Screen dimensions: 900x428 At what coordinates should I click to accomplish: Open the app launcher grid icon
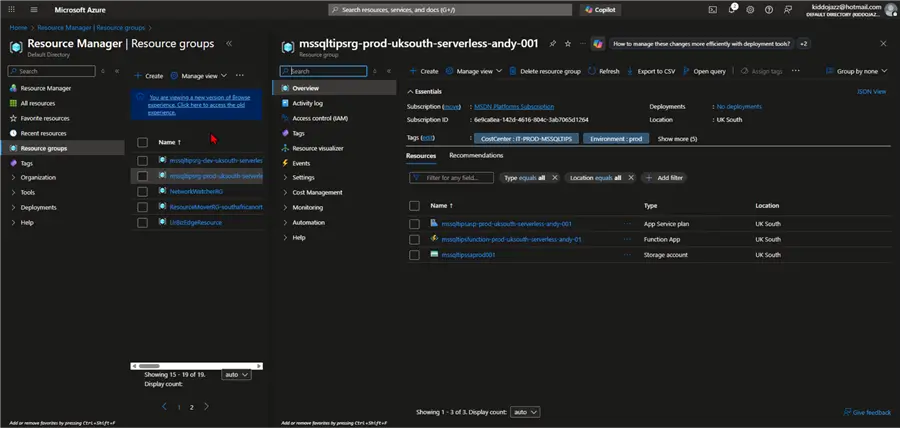(x=11, y=10)
